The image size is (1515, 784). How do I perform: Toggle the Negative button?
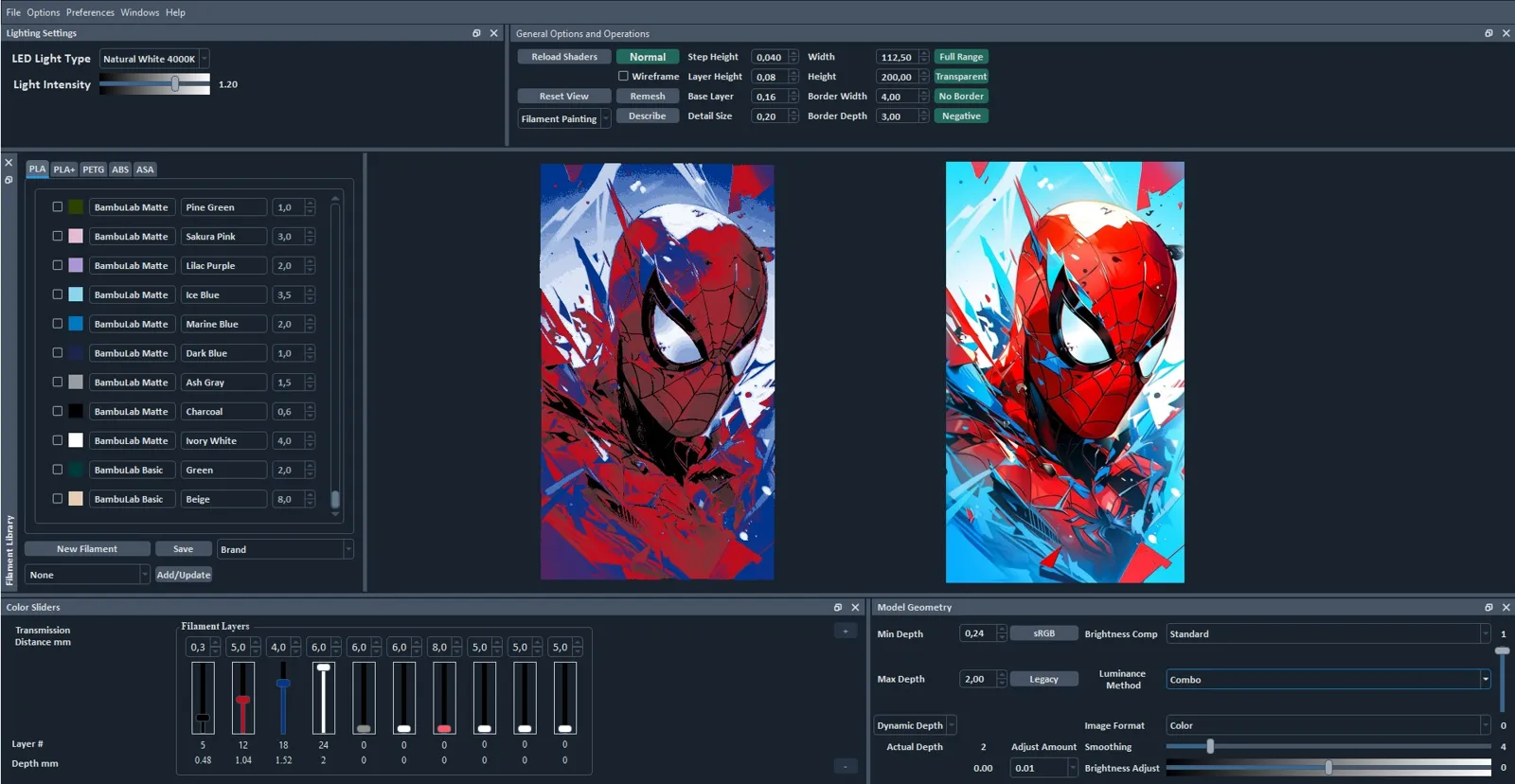tap(961, 116)
